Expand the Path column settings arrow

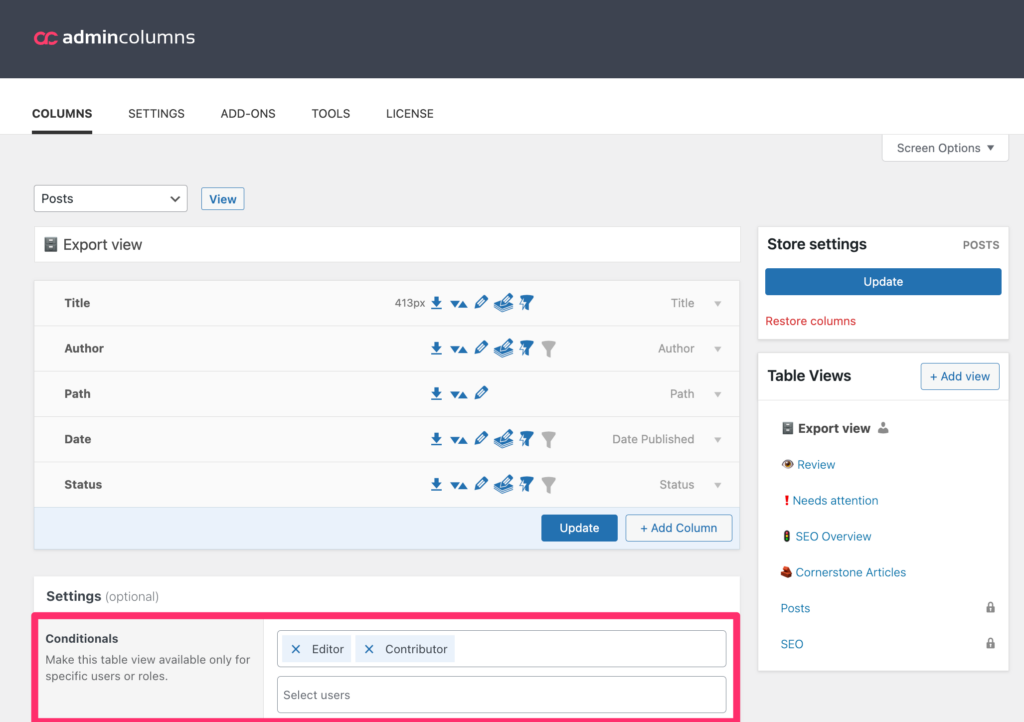[718, 394]
